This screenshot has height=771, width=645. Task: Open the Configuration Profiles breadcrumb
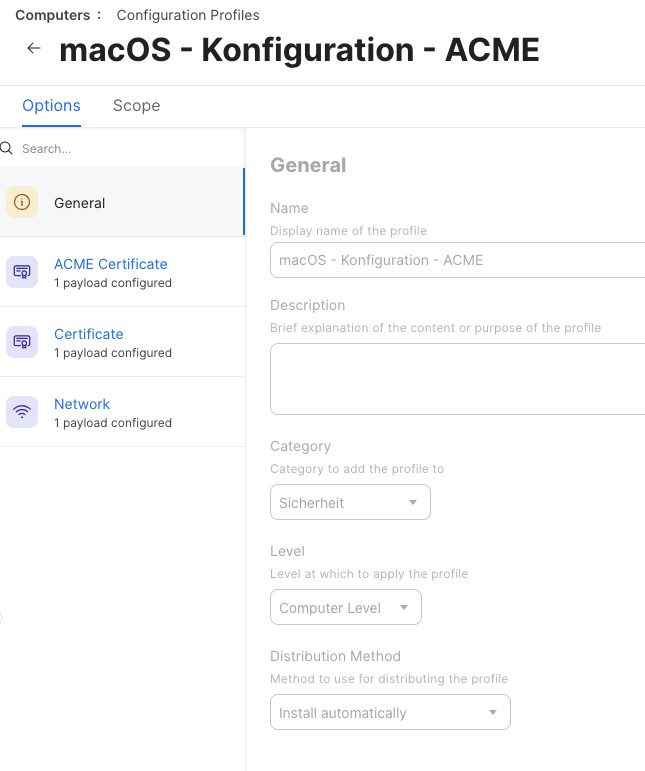pos(188,15)
